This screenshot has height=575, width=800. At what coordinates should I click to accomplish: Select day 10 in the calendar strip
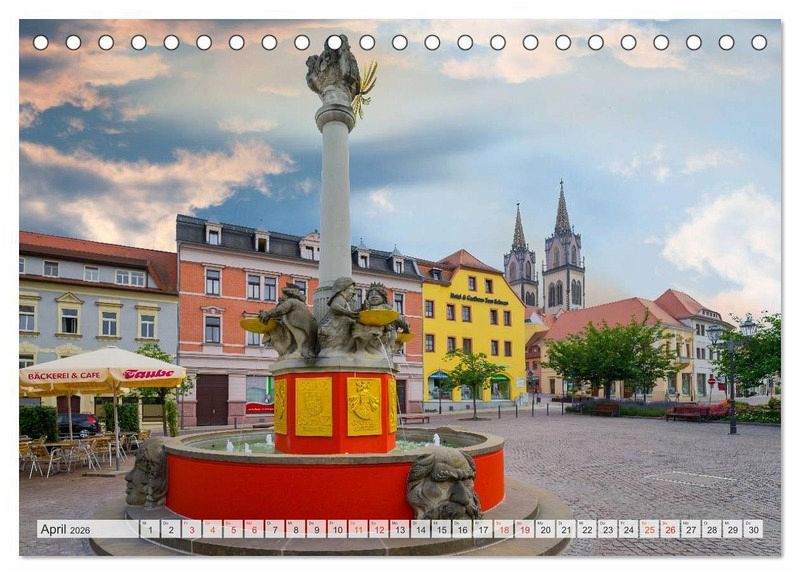337,529
